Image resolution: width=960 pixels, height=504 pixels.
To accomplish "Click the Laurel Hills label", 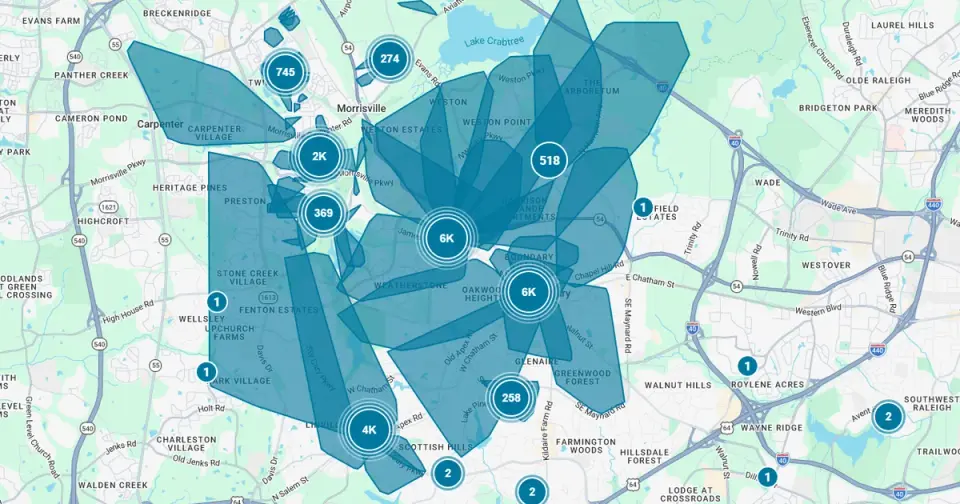I will pos(902,25).
